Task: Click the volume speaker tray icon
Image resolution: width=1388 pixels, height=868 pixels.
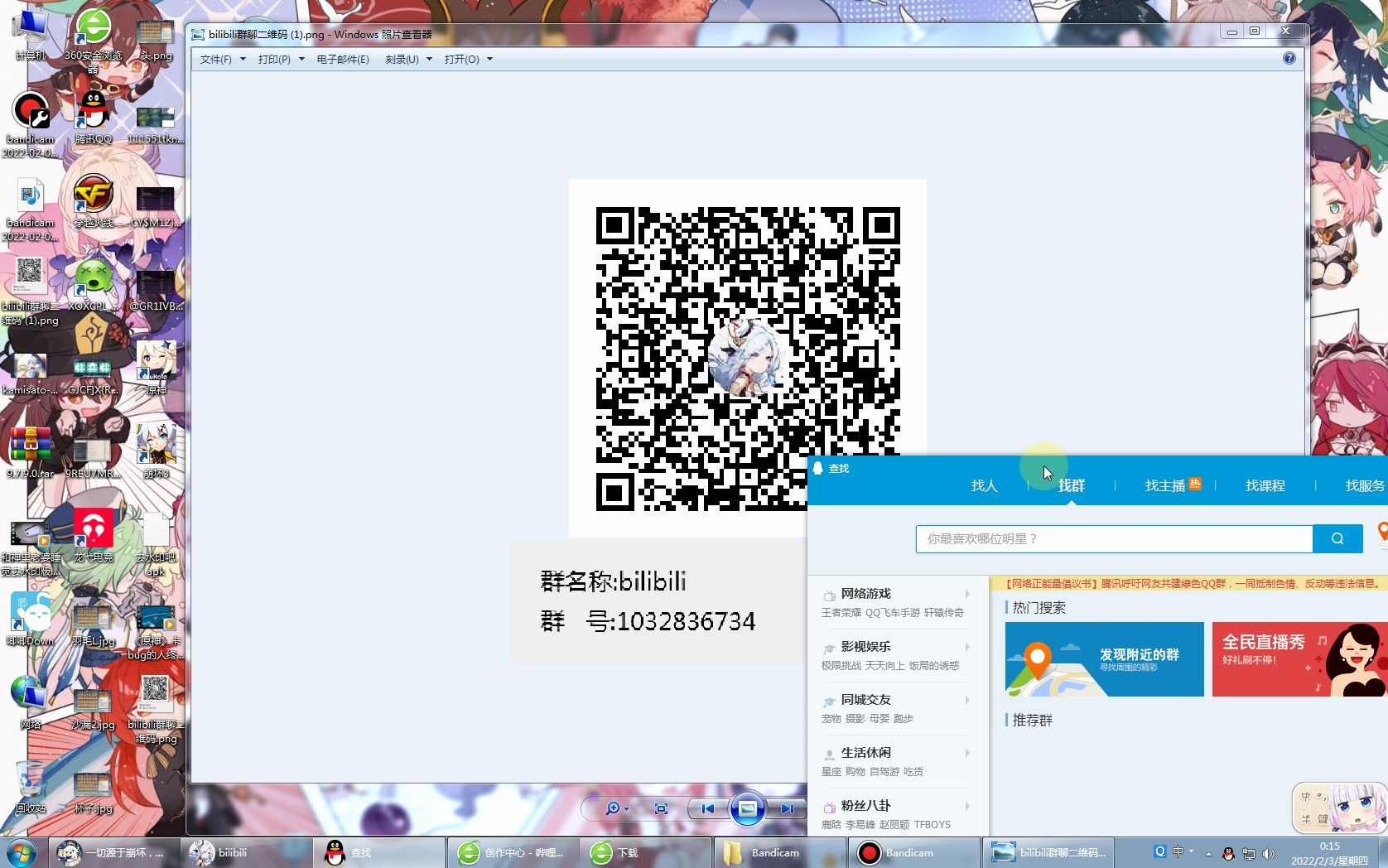Action: coord(1268,853)
